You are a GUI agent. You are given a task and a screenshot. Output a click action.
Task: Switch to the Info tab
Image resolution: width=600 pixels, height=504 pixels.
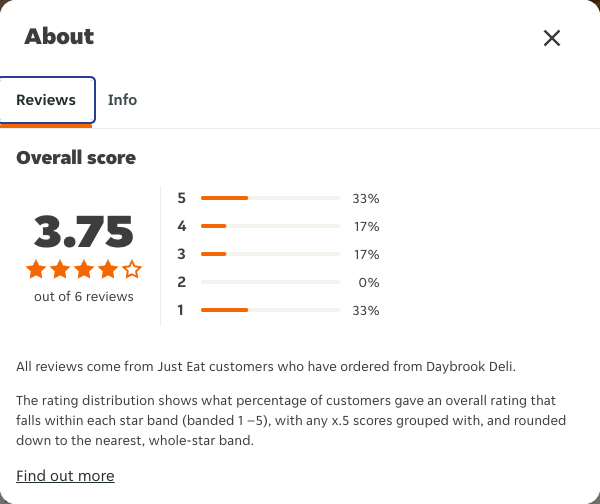(122, 100)
